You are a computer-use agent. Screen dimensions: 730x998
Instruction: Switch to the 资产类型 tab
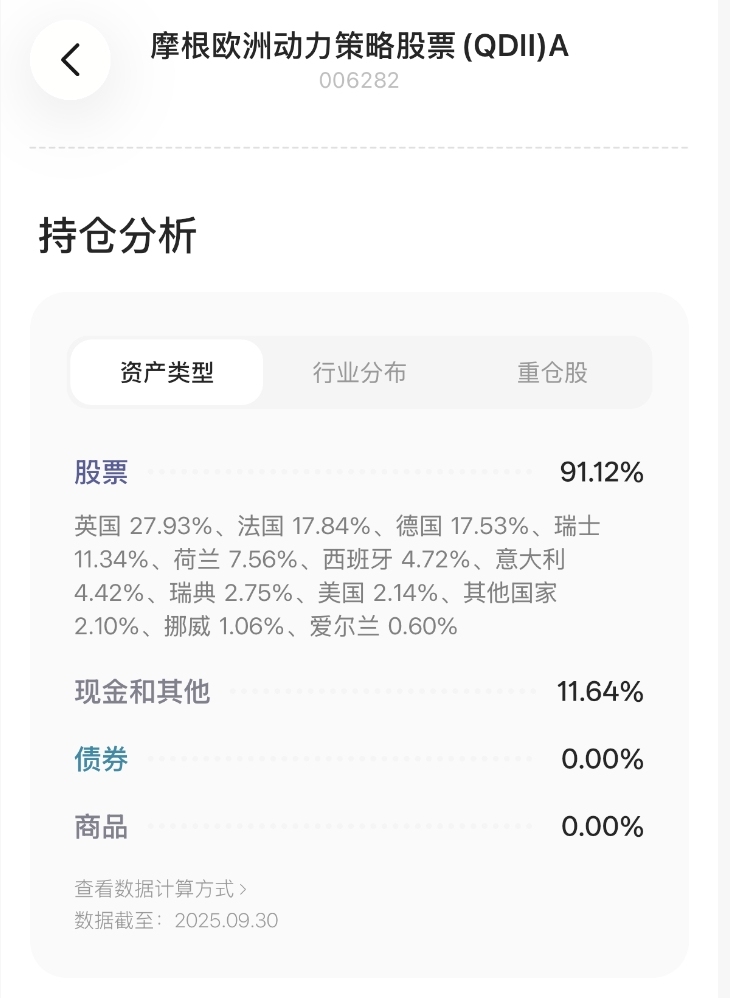pyautogui.click(x=166, y=373)
